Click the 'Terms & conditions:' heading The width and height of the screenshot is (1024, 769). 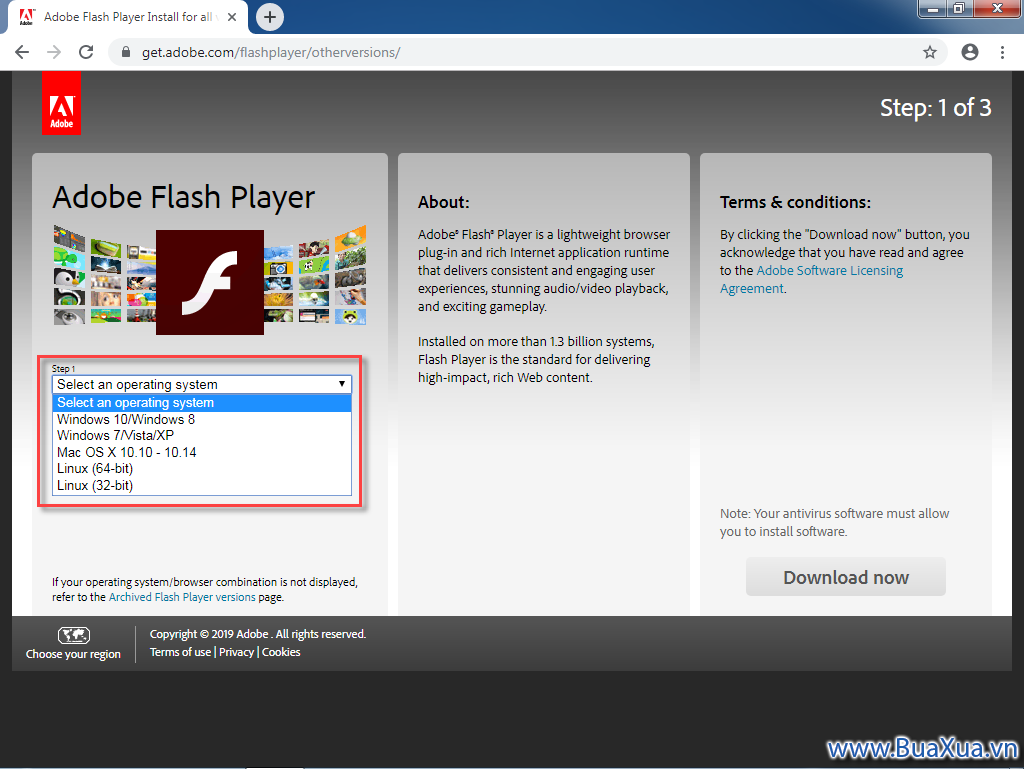point(795,202)
